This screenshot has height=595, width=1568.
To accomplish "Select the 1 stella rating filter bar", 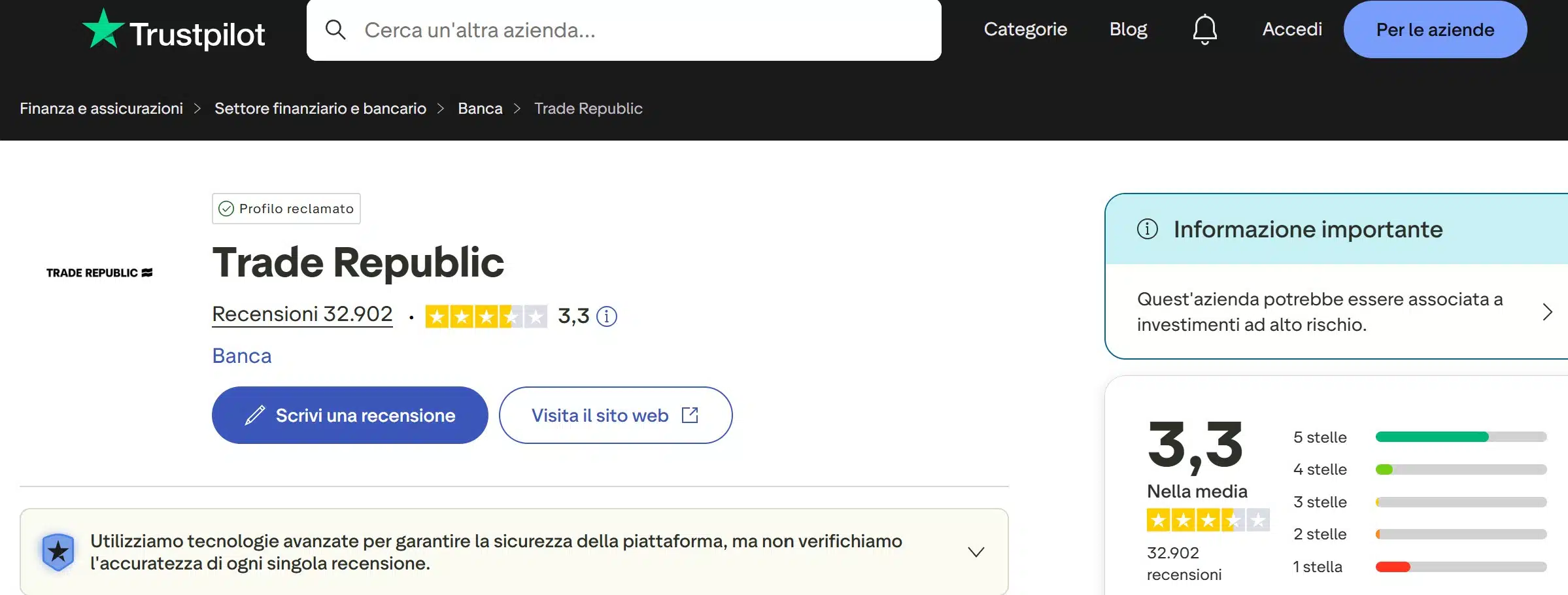I will [1461, 566].
